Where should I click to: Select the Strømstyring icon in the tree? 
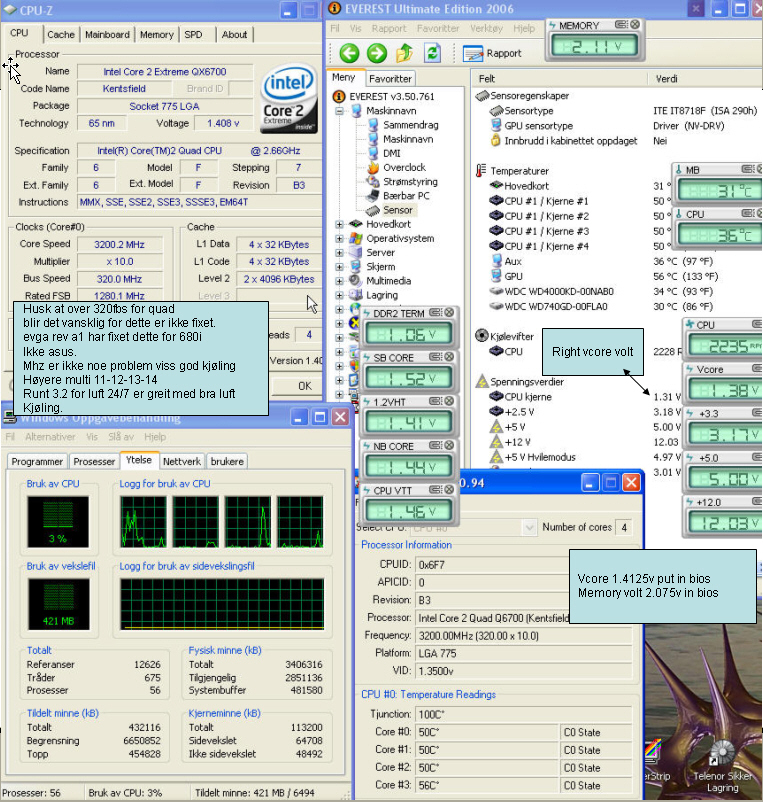point(373,182)
